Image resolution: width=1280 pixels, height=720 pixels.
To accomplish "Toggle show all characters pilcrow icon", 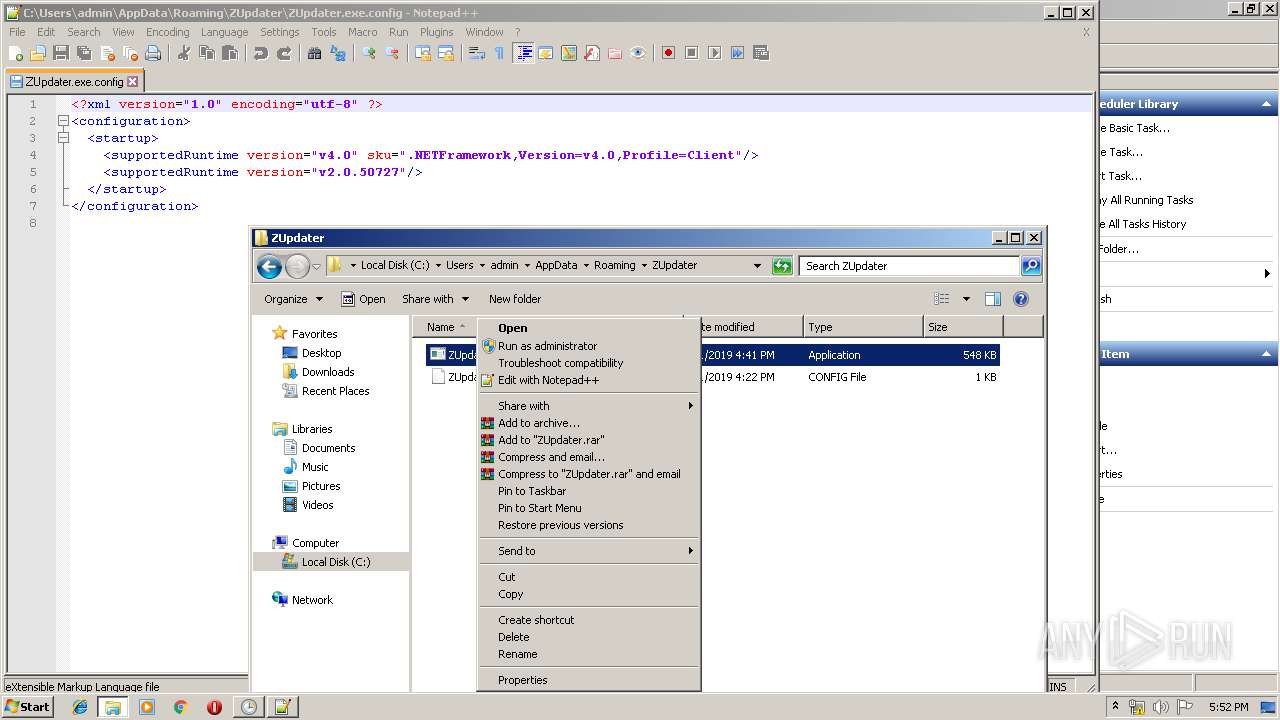I will (499, 53).
